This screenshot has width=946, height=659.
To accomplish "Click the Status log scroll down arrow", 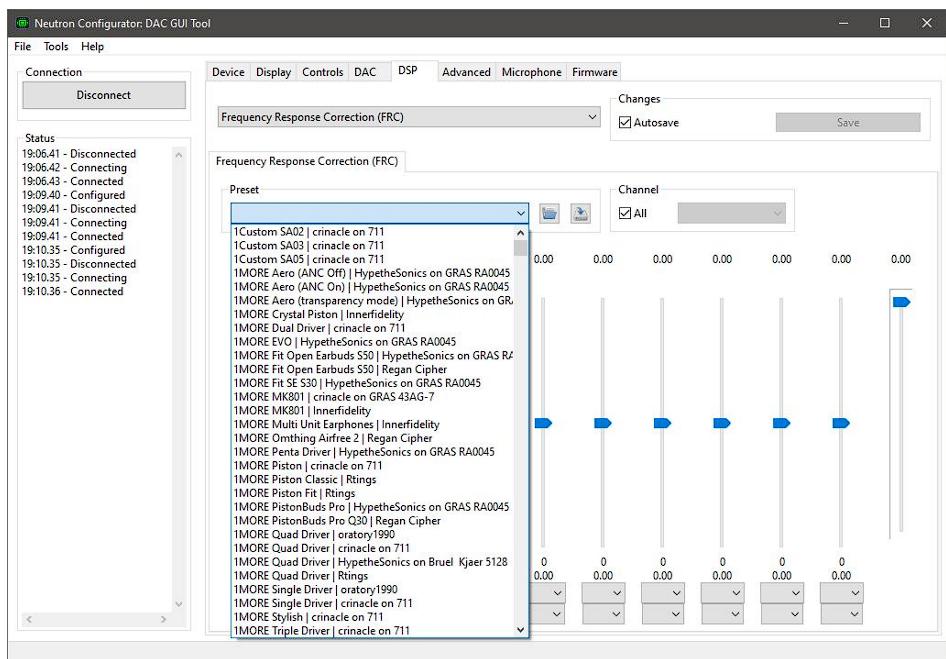I will pos(179,604).
